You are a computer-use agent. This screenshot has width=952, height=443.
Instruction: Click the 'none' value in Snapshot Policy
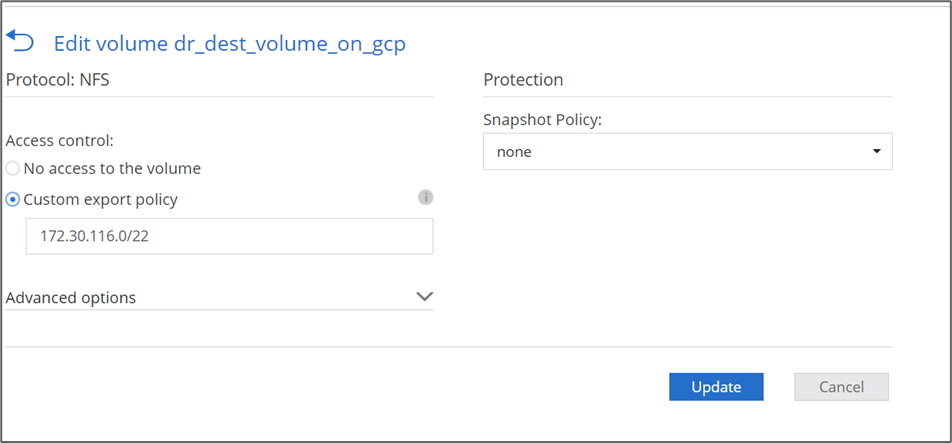[514, 152]
